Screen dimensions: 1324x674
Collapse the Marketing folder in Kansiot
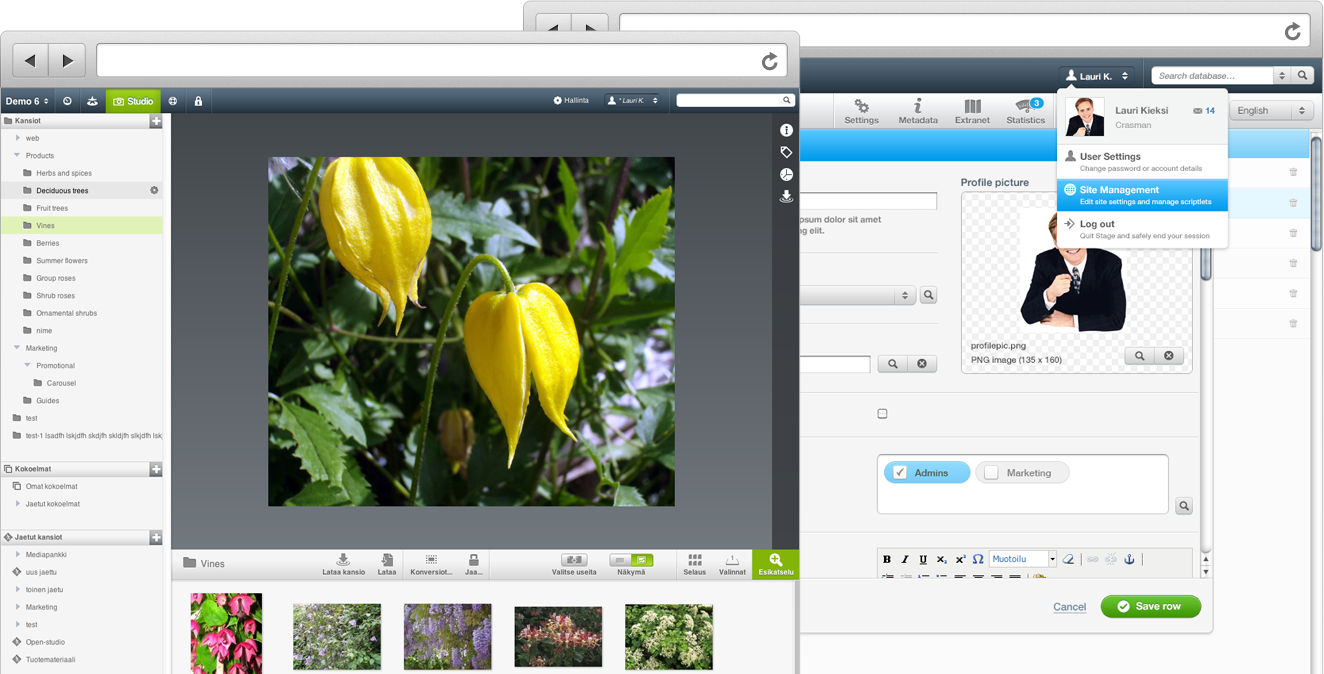17,348
